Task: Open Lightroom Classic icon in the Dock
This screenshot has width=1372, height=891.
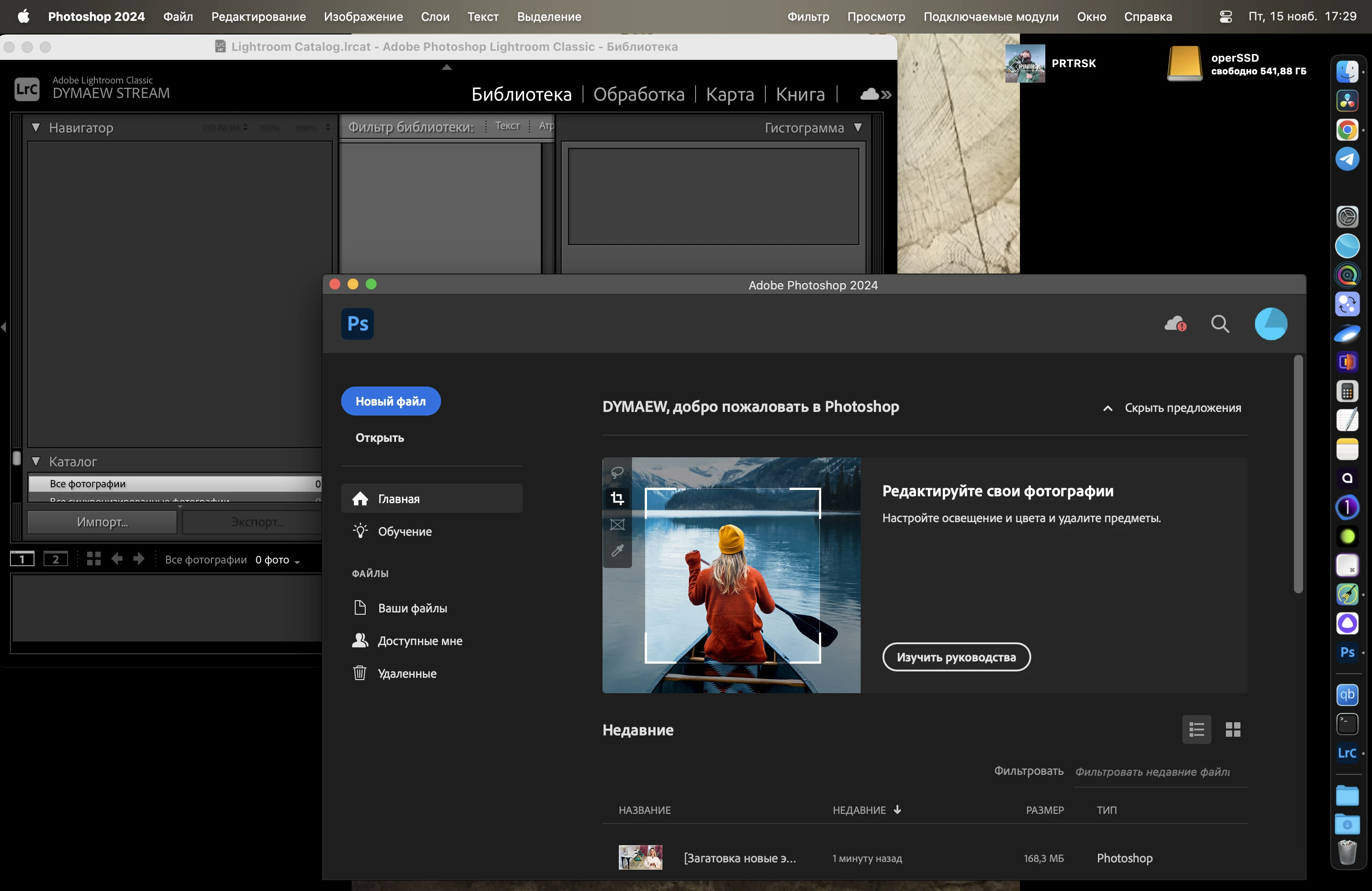Action: pyautogui.click(x=1347, y=753)
